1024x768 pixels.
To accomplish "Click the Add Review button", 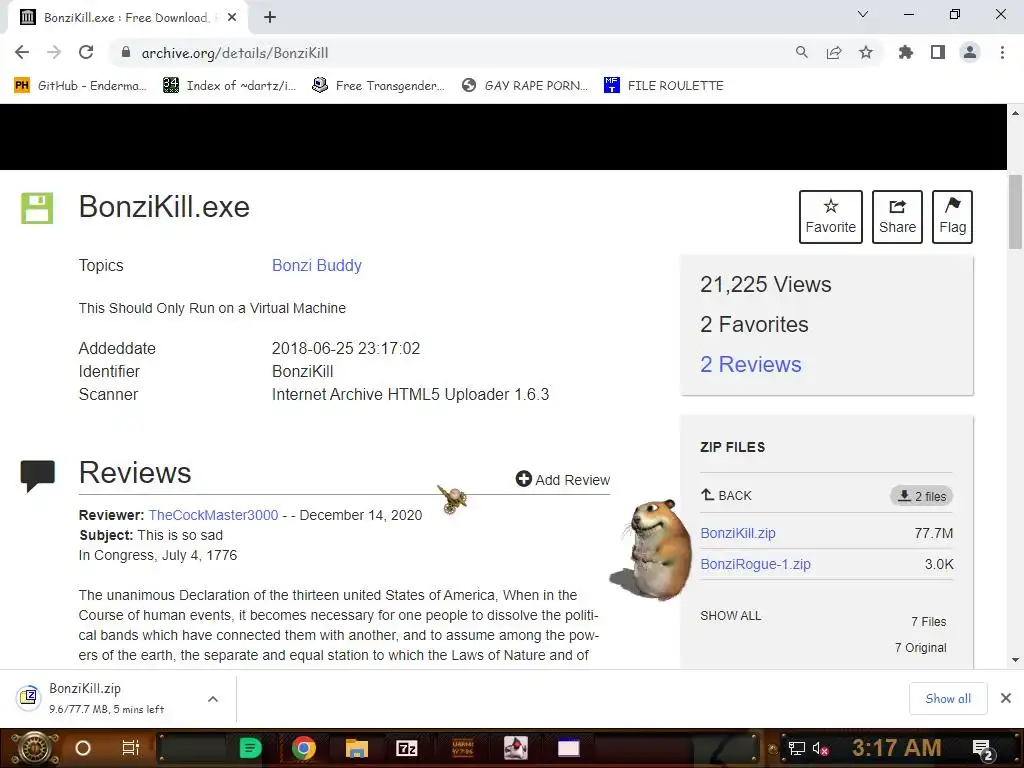I will click(563, 480).
